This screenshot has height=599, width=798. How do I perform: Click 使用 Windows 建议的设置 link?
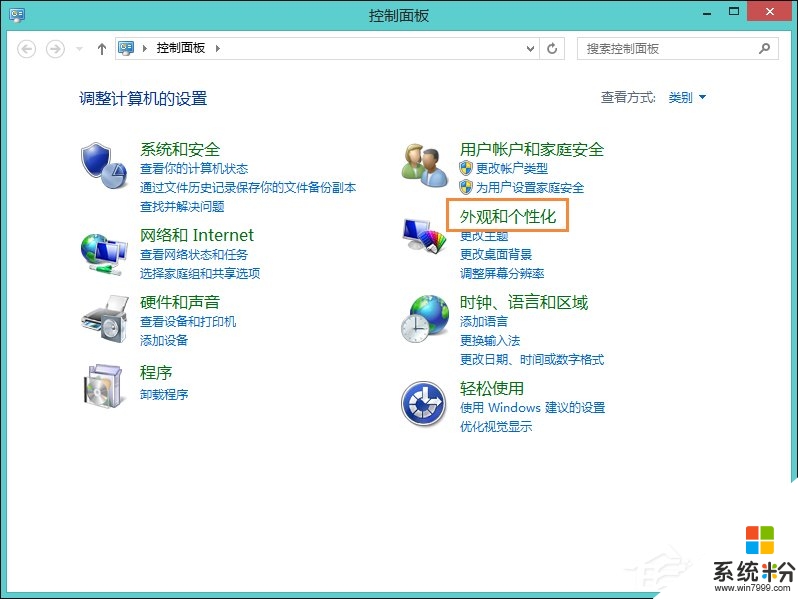click(532, 408)
